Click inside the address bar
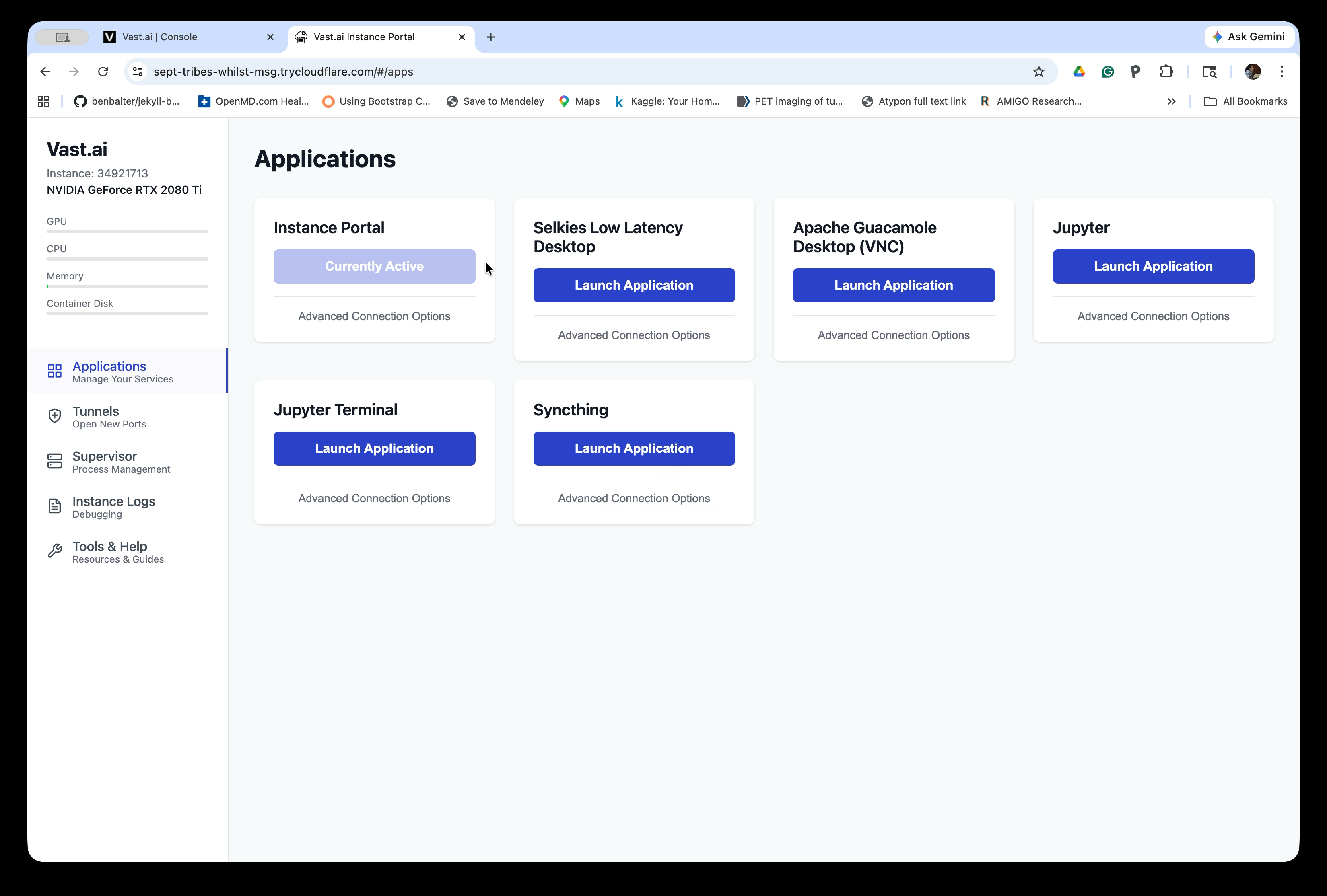Image resolution: width=1327 pixels, height=896 pixels. point(400,71)
